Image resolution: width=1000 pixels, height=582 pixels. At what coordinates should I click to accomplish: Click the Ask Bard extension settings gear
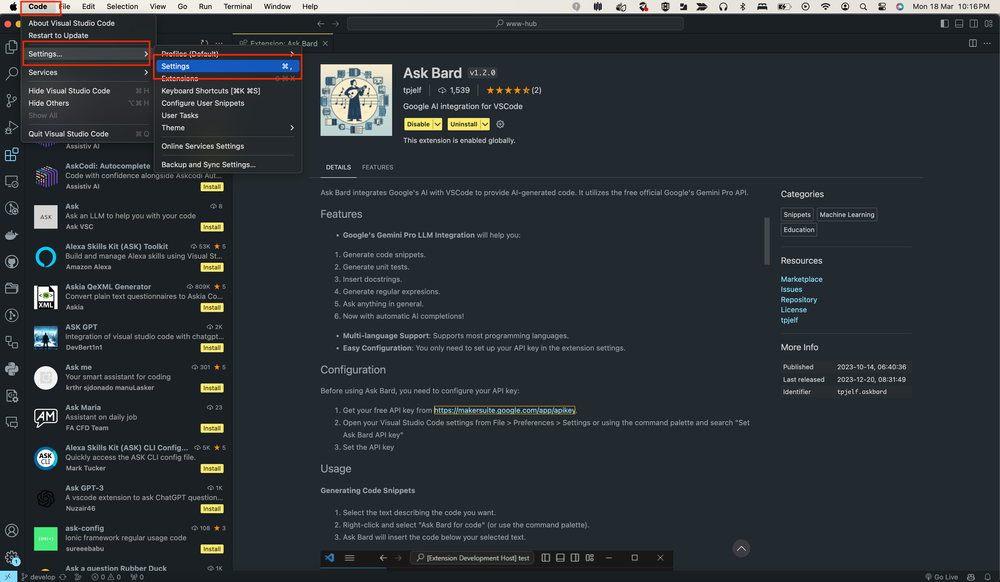click(500, 124)
